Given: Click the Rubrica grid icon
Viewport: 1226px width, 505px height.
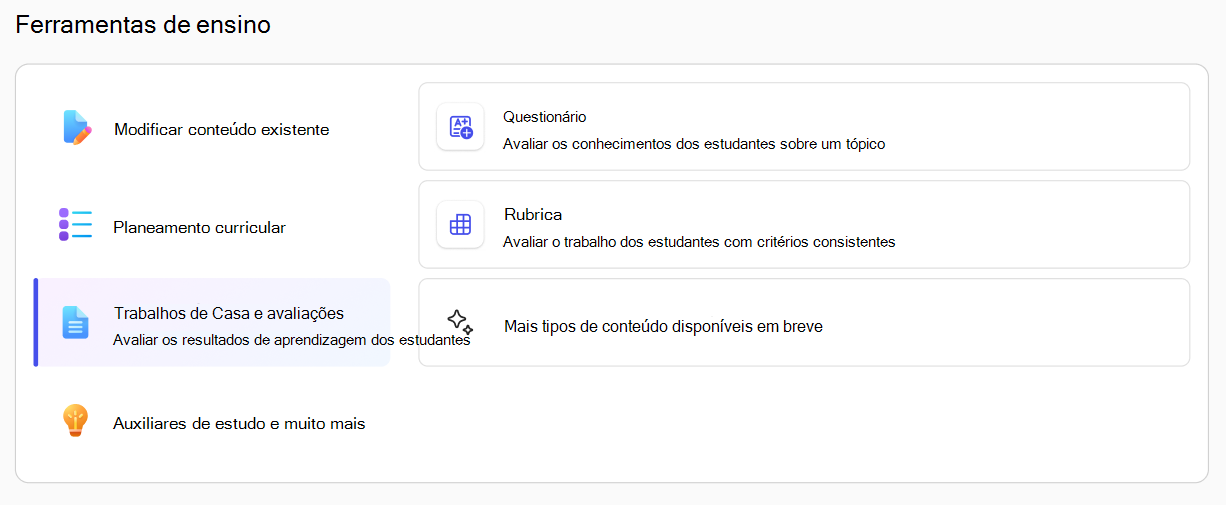Looking at the screenshot, I should (x=460, y=225).
